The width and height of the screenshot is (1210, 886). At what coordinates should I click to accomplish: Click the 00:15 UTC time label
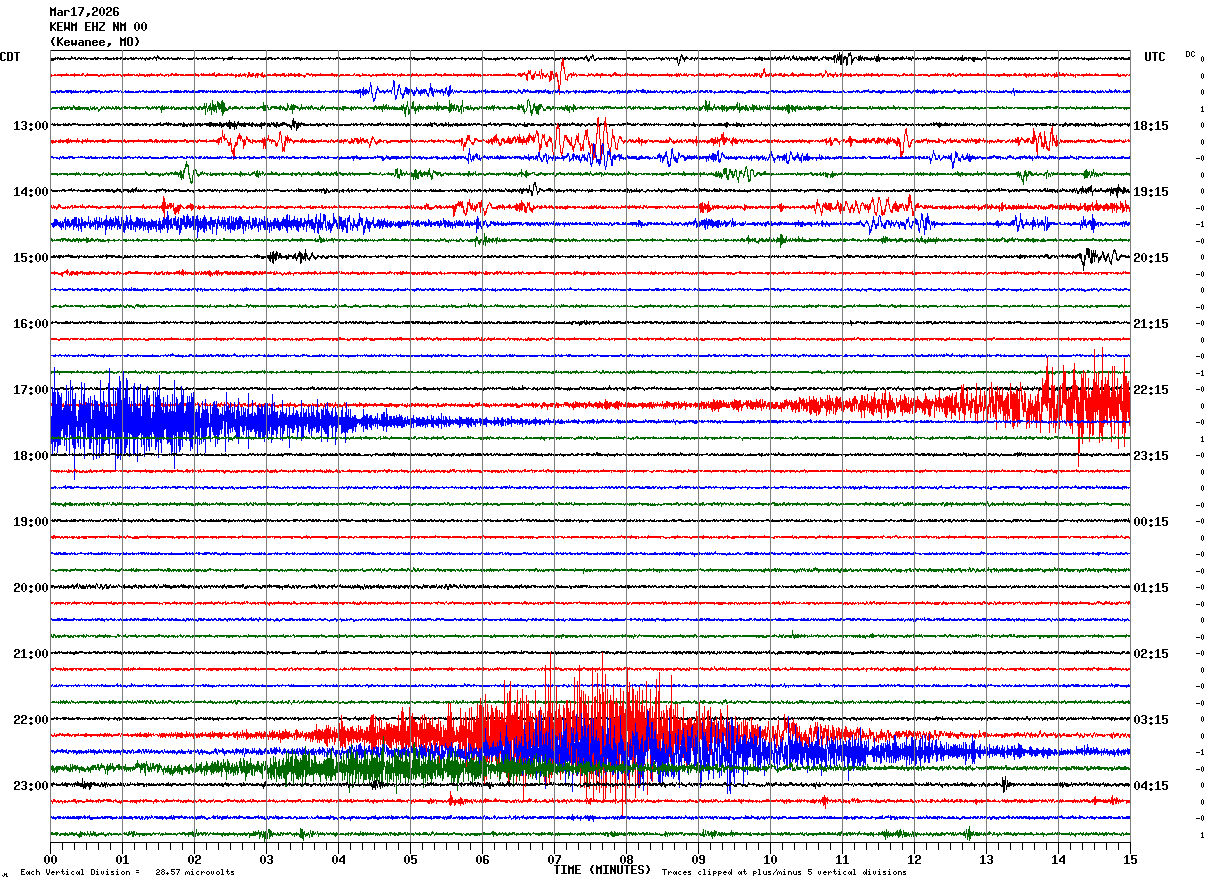1151,521
